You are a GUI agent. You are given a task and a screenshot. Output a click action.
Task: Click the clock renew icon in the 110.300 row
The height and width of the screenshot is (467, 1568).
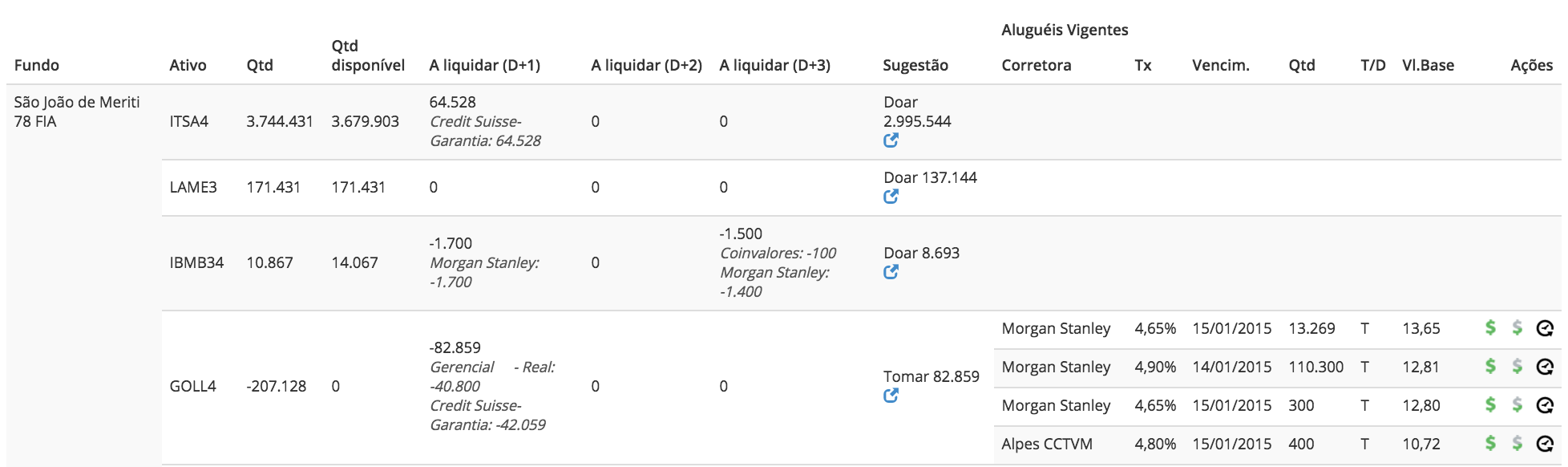(1545, 366)
